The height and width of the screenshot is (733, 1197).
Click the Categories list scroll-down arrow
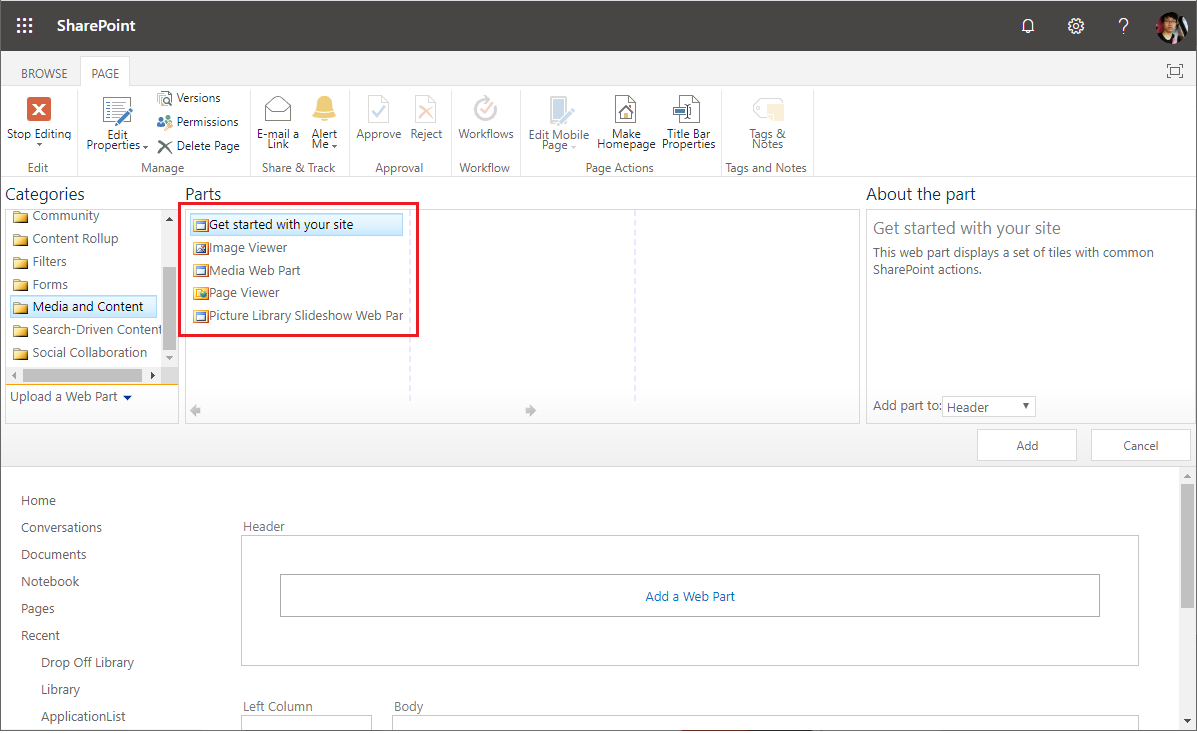click(169, 357)
